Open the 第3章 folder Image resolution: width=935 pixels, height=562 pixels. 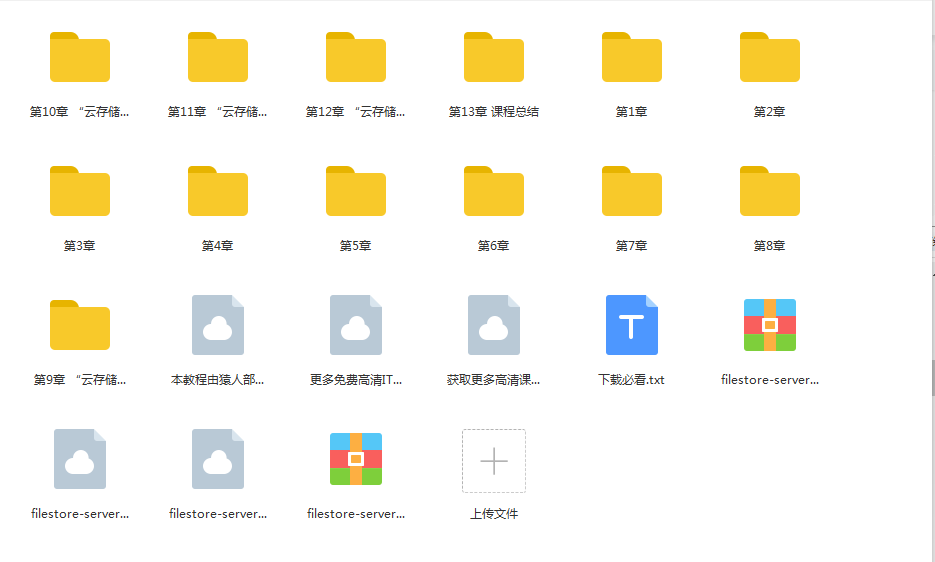pyautogui.click(x=80, y=192)
